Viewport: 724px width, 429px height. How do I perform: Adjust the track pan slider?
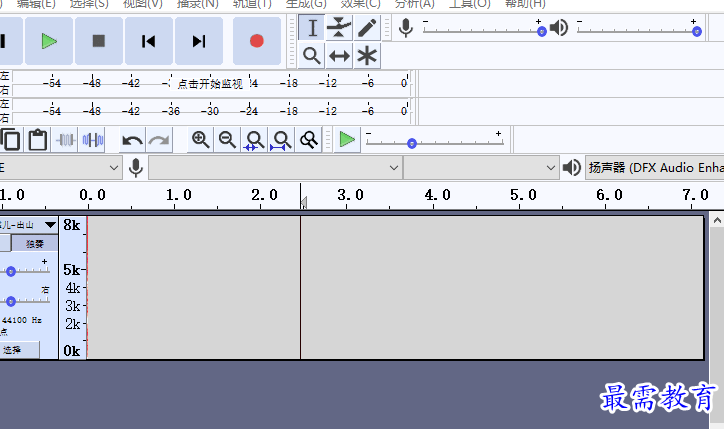point(11,302)
